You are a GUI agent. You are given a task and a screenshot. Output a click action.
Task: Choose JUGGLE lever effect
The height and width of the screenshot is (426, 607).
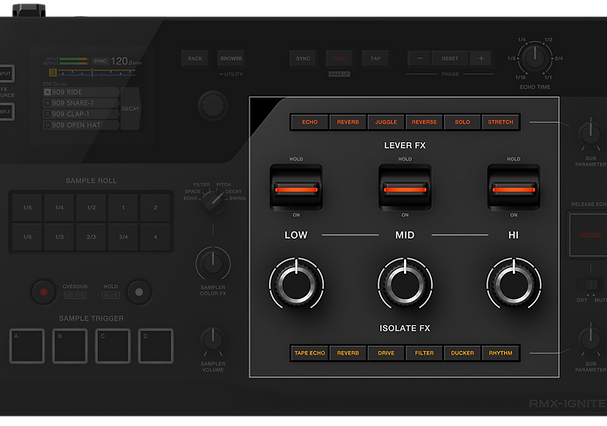[x=386, y=122]
